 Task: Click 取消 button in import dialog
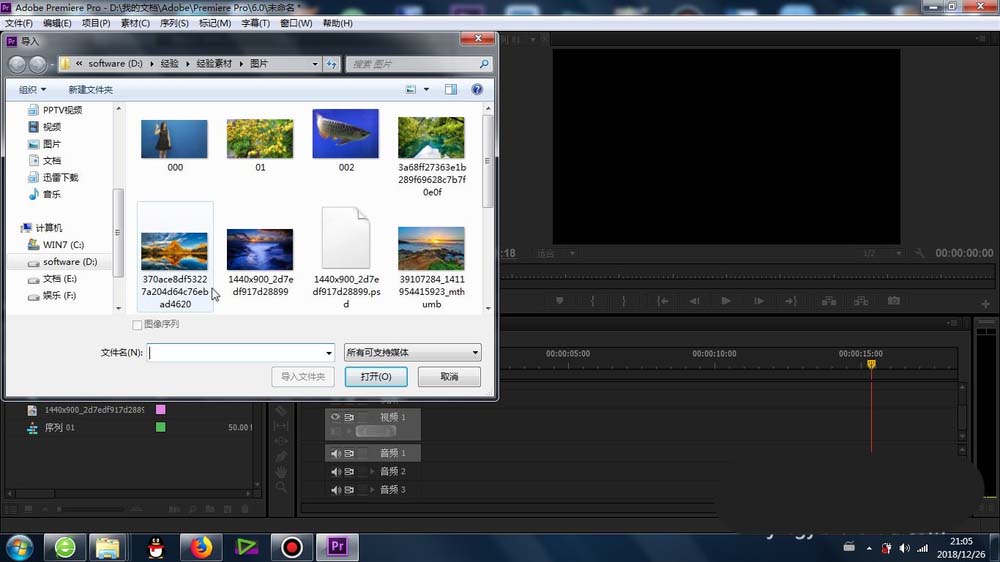pyautogui.click(x=449, y=376)
